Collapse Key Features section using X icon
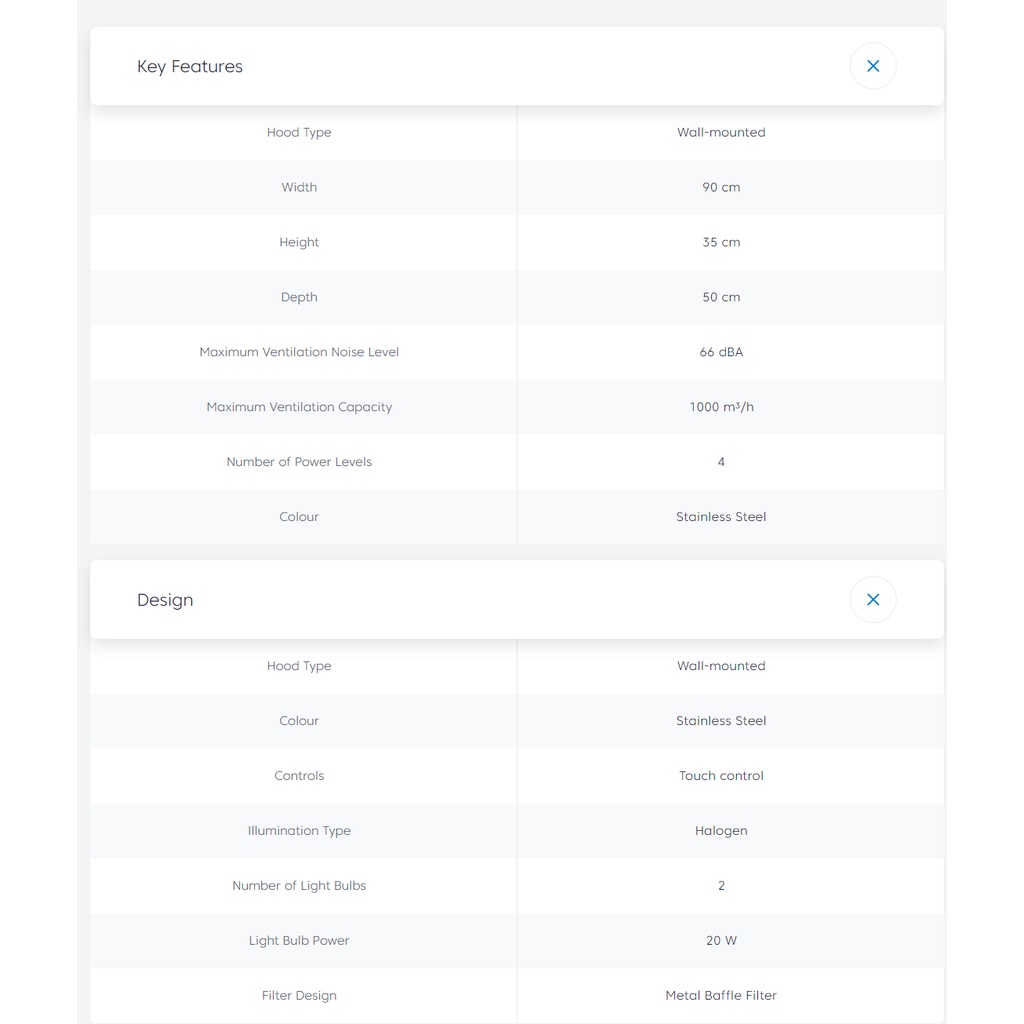 872,66
